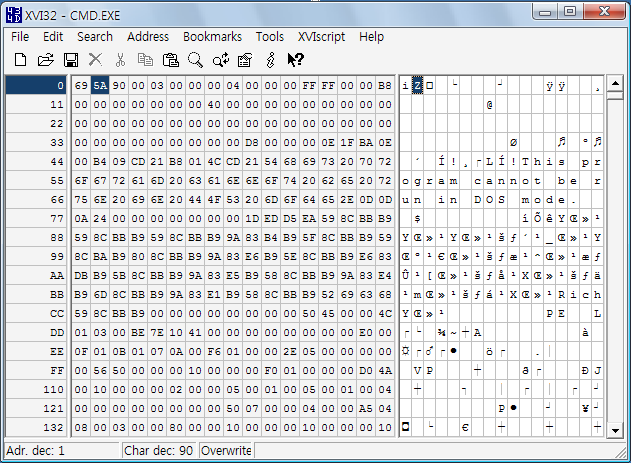The image size is (631, 463).
Task: Minimize the XVI32 window
Action: [x=545, y=12]
